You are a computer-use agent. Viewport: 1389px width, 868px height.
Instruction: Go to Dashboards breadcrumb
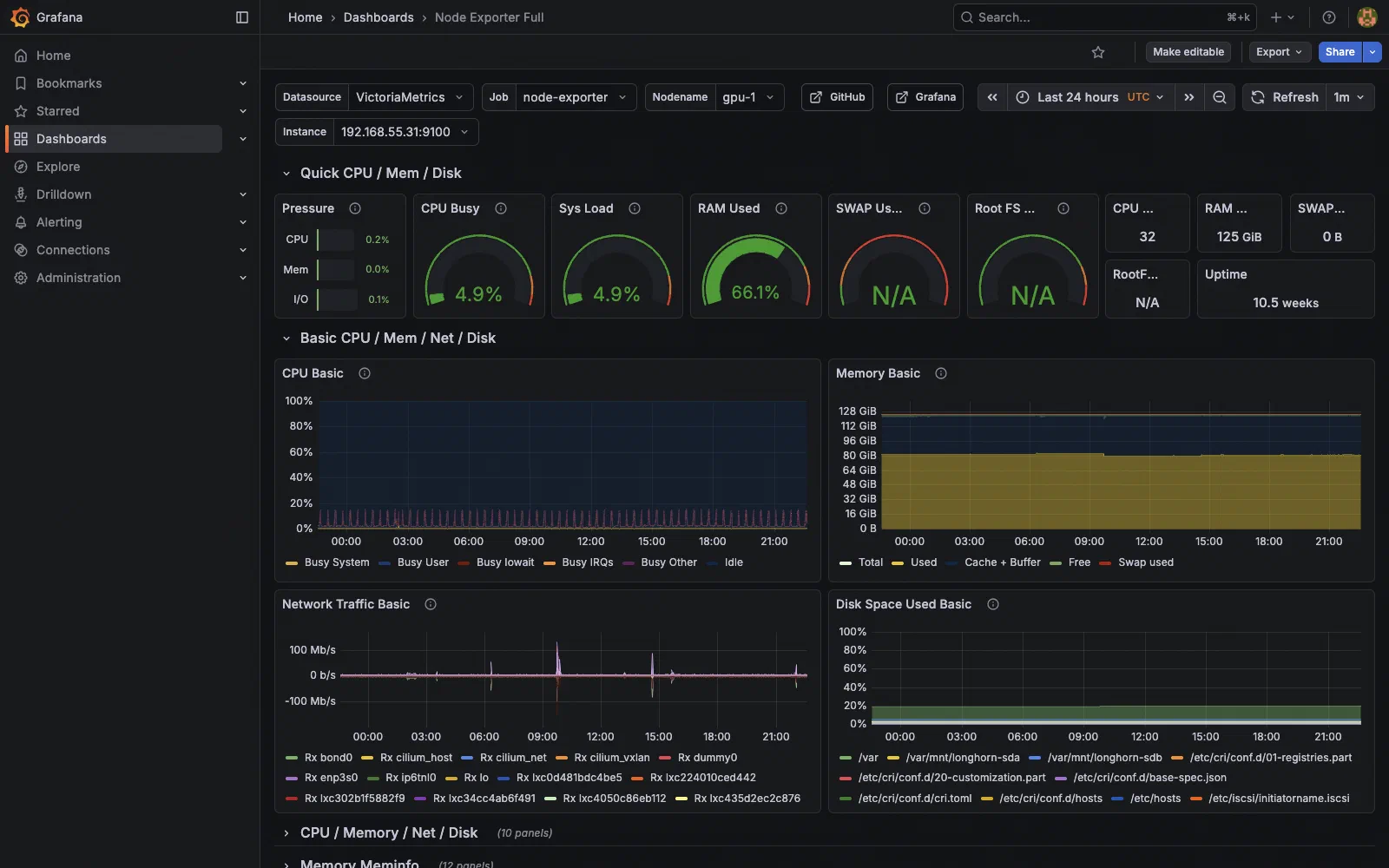379,17
